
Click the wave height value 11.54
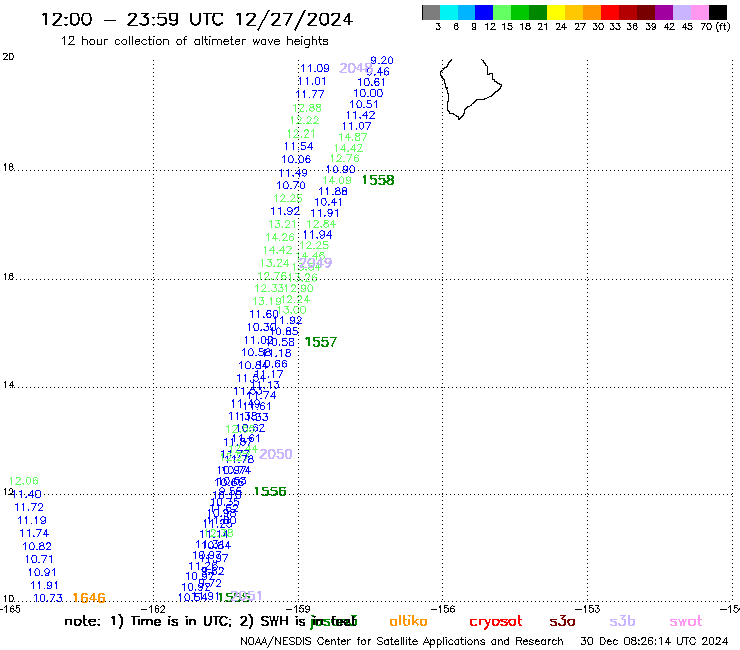pyautogui.click(x=298, y=146)
